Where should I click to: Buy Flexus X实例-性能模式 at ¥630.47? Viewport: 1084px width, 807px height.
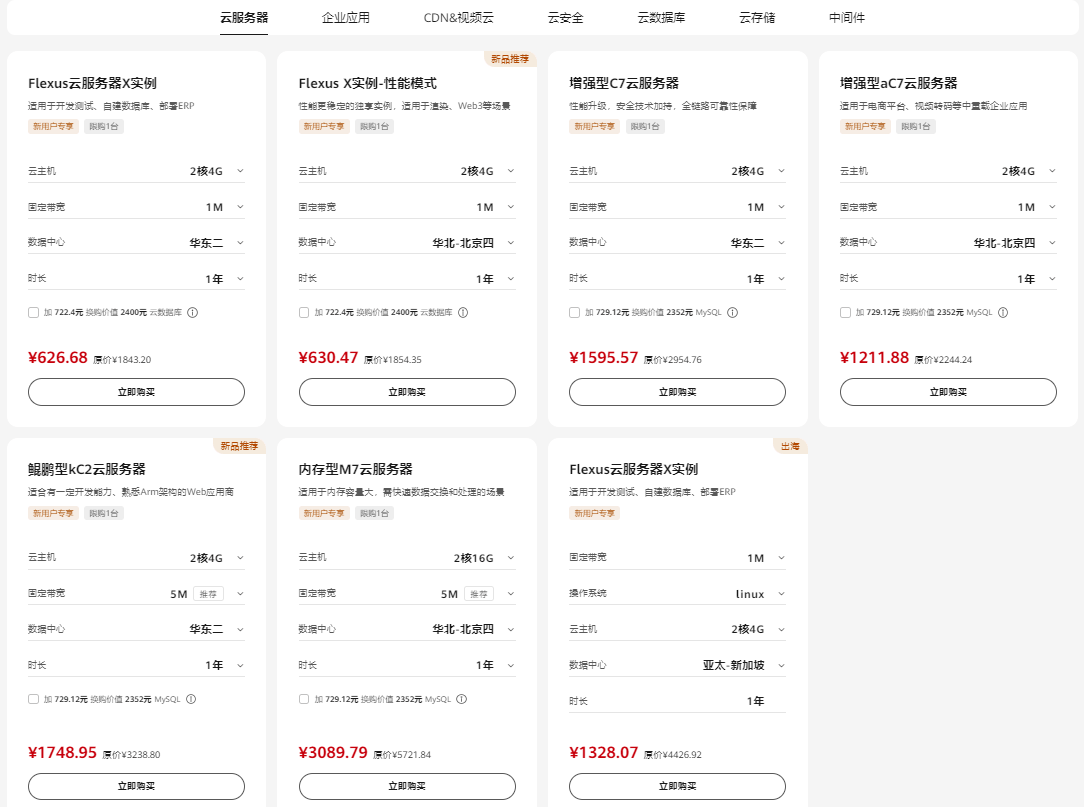407,392
